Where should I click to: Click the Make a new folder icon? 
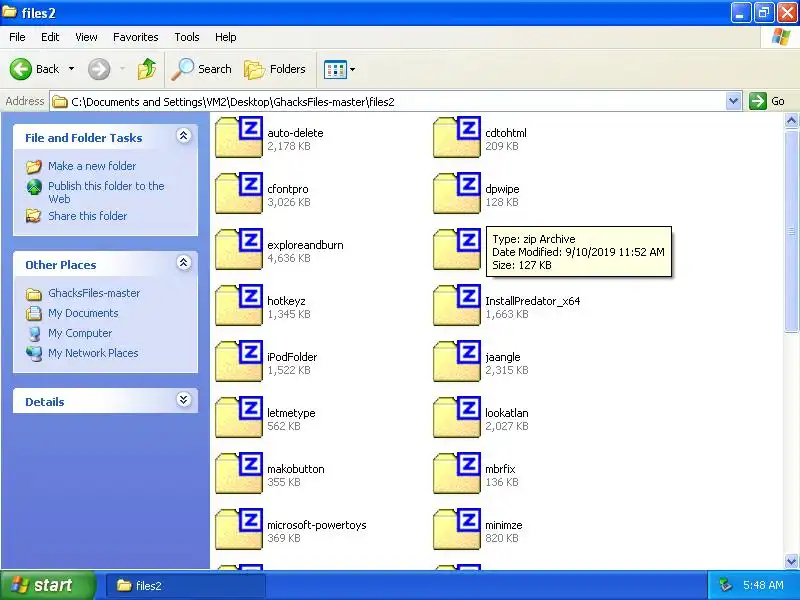(34, 166)
